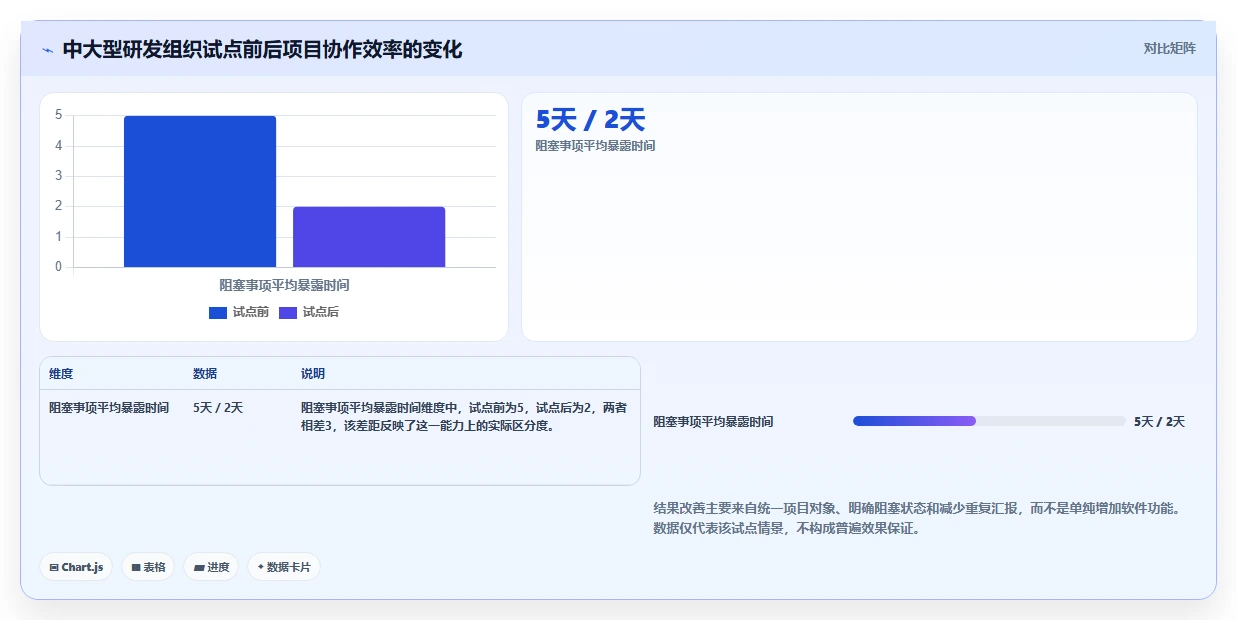This screenshot has height=620, width=1237.
Task: Click the progress row label 阻塞事项平均暴露时间
Action: [x=713, y=422]
